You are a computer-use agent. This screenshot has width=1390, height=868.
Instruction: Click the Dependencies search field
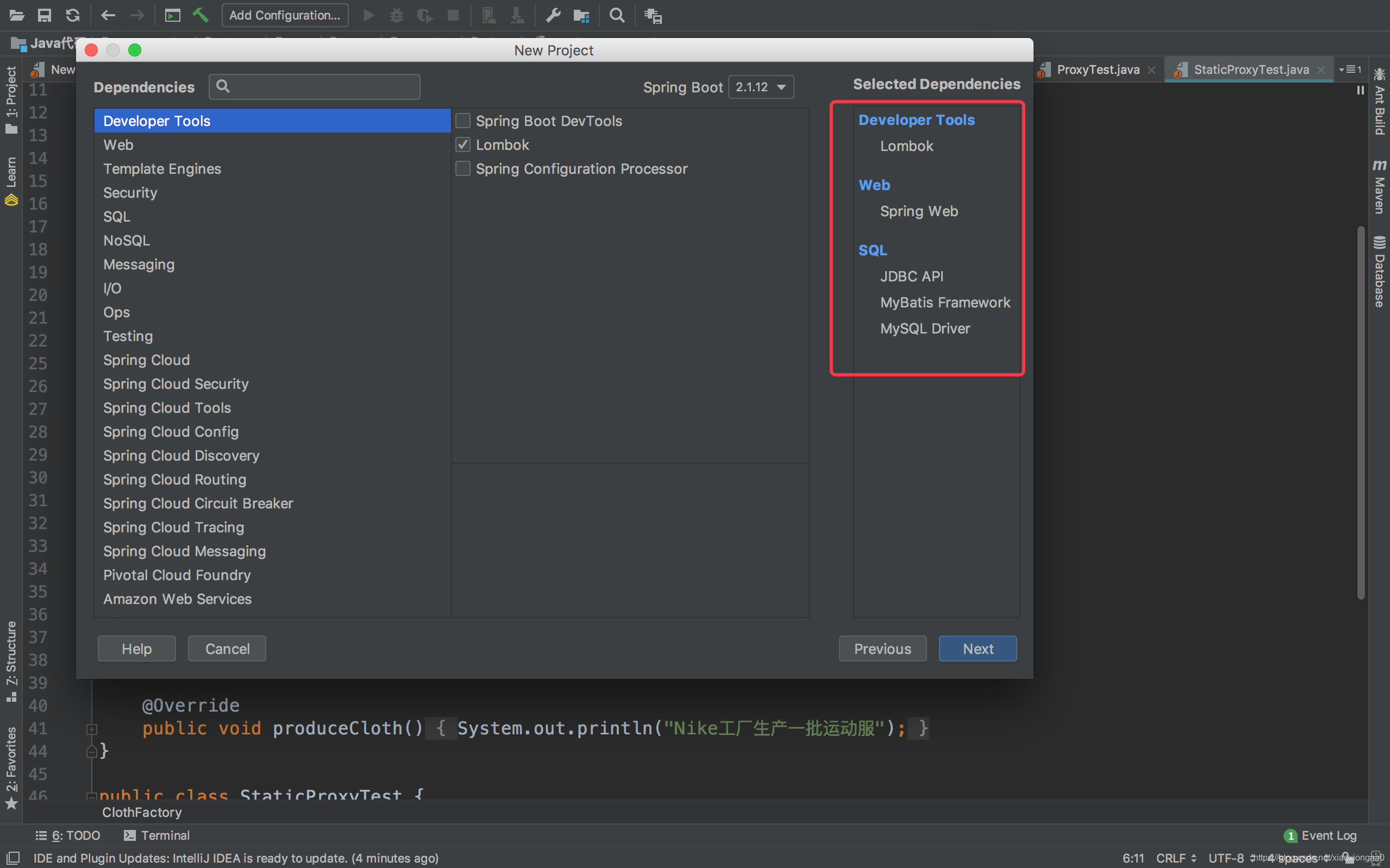[322, 87]
